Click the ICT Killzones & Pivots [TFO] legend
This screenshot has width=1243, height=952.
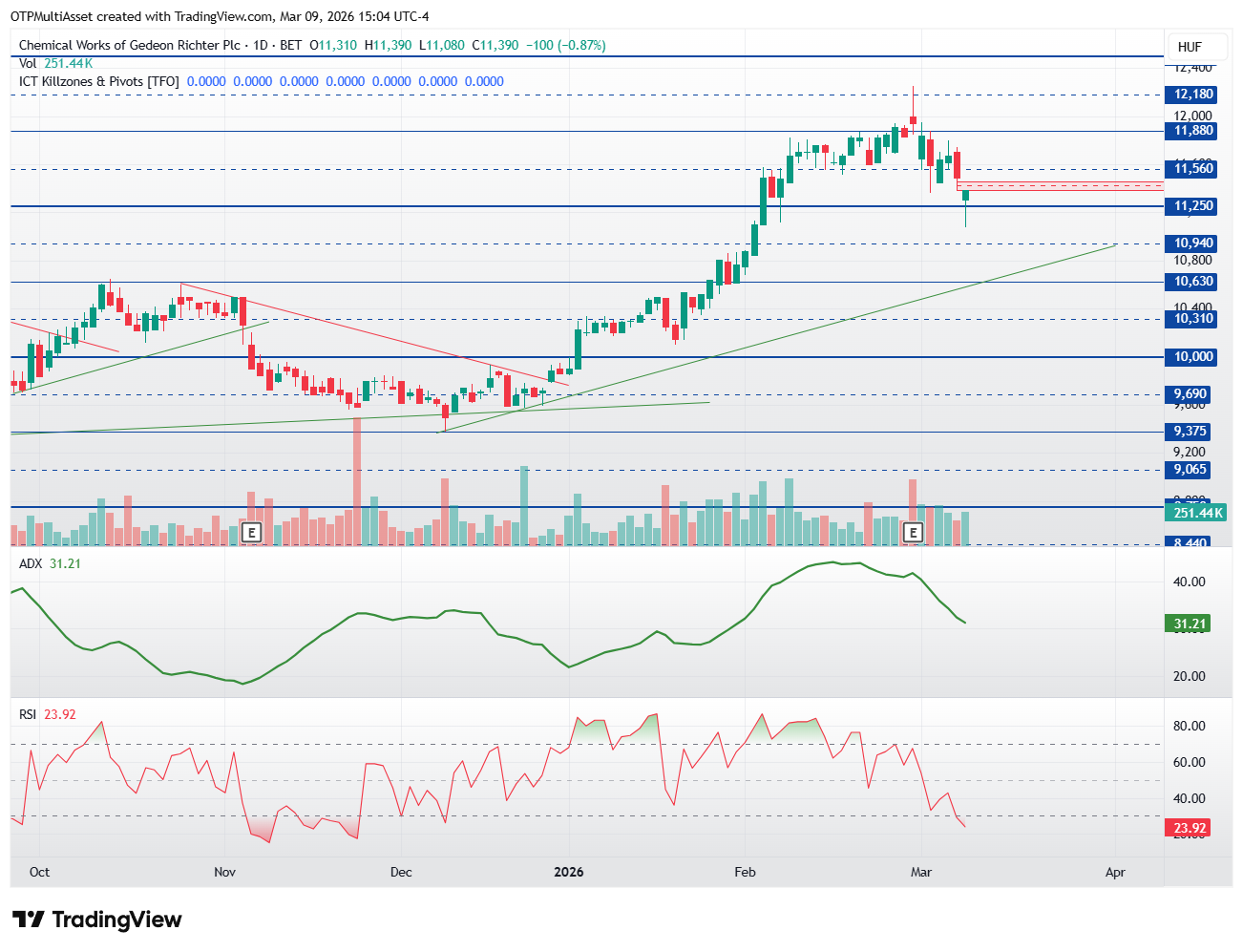(99, 81)
